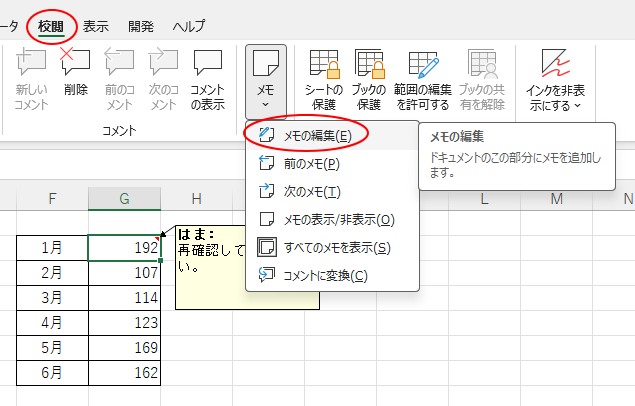Click cell containing 114
Image resolution: width=635 pixels, height=406 pixels.
point(124,298)
